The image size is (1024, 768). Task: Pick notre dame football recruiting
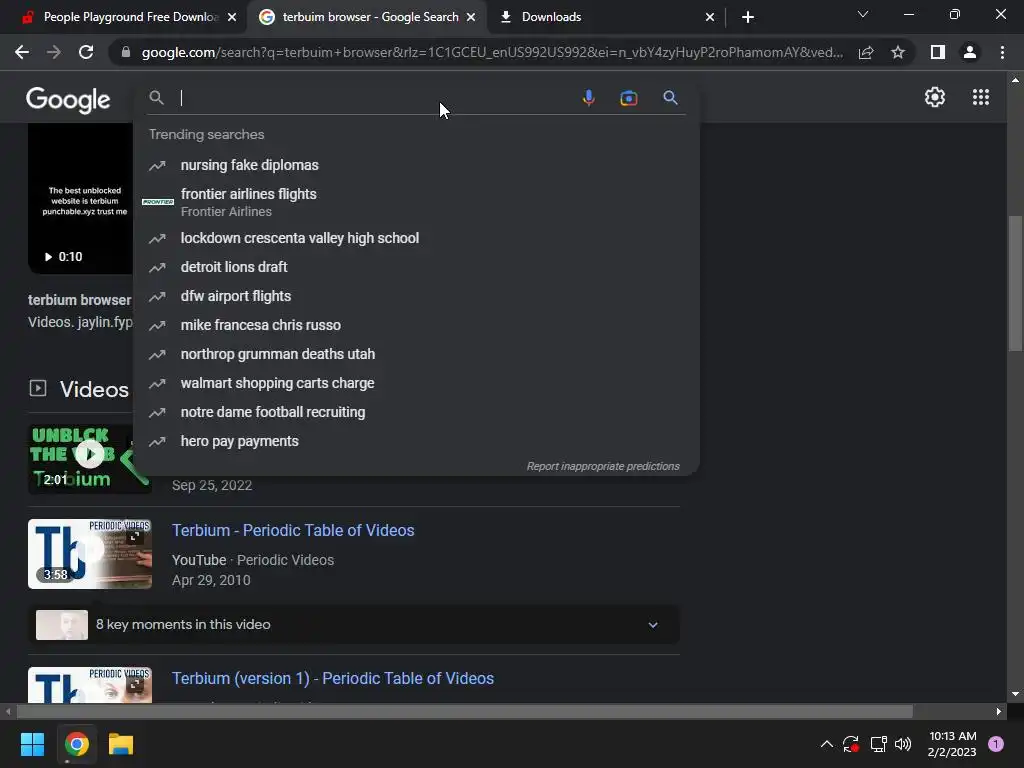pyautogui.click(x=416, y=412)
